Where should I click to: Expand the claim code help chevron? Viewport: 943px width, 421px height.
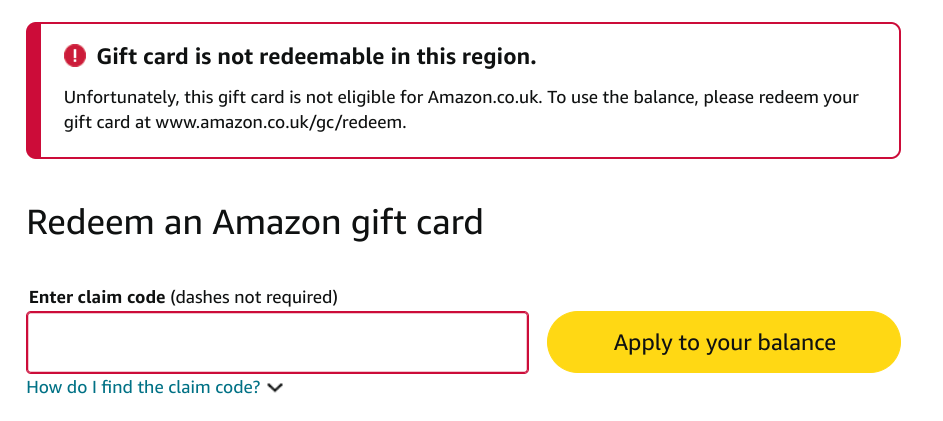tap(276, 388)
